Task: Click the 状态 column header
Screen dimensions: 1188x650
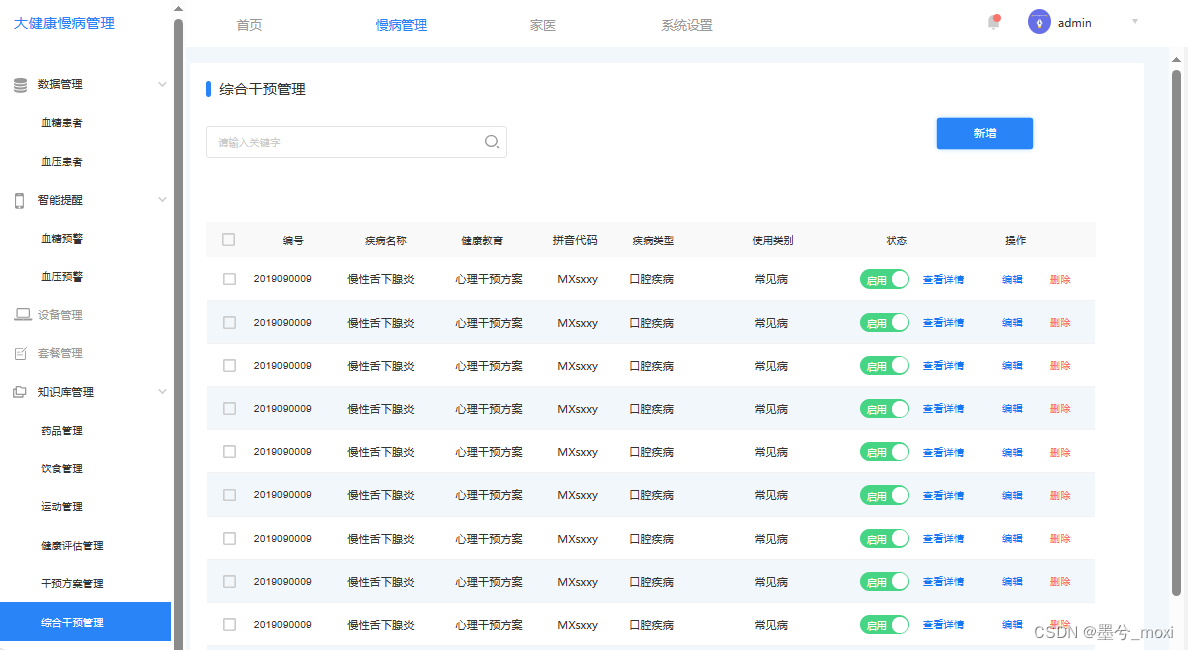Action: [897, 240]
